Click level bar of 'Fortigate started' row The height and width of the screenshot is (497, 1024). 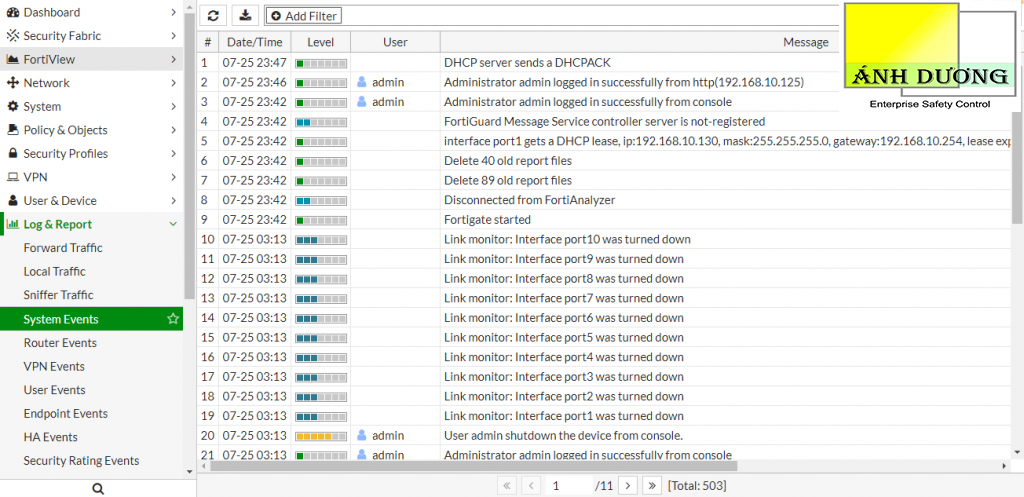pyautogui.click(x=321, y=219)
